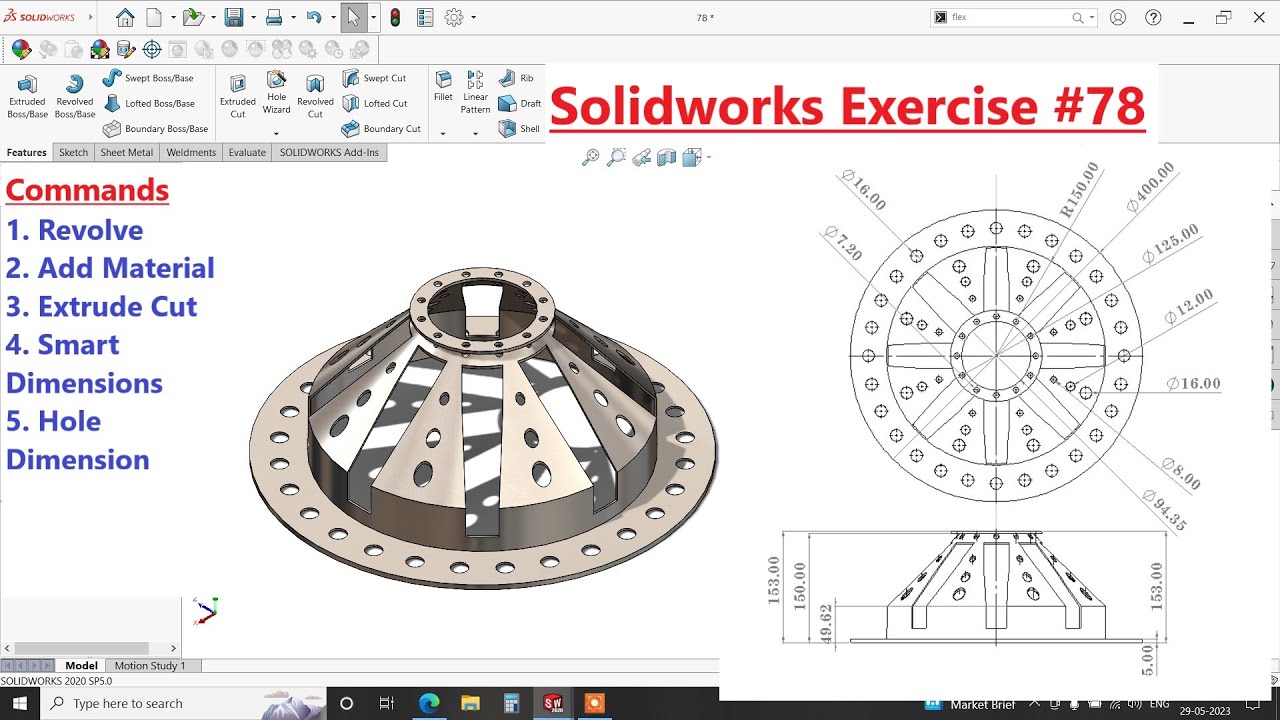This screenshot has width=1280, height=720.
Task: Click the Home icon in the top toolbar
Action: pyautogui.click(x=125, y=17)
